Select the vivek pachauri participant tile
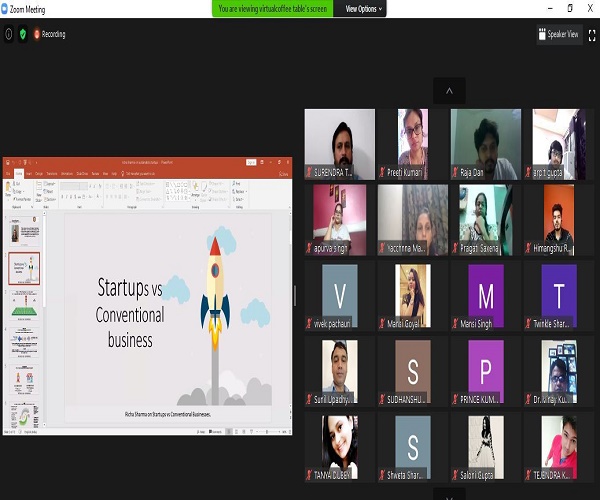Viewport: 600px width, 500px height. pyautogui.click(x=339, y=296)
